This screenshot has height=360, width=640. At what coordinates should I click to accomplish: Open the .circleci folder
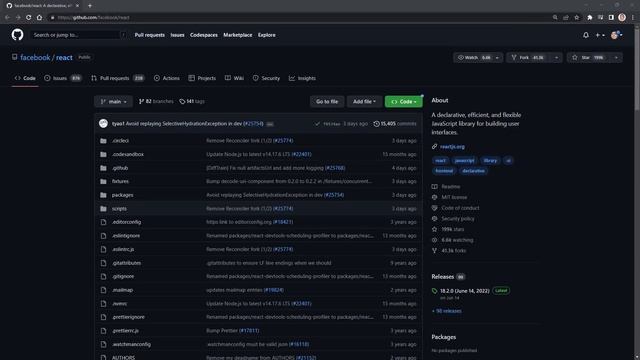point(120,140)
